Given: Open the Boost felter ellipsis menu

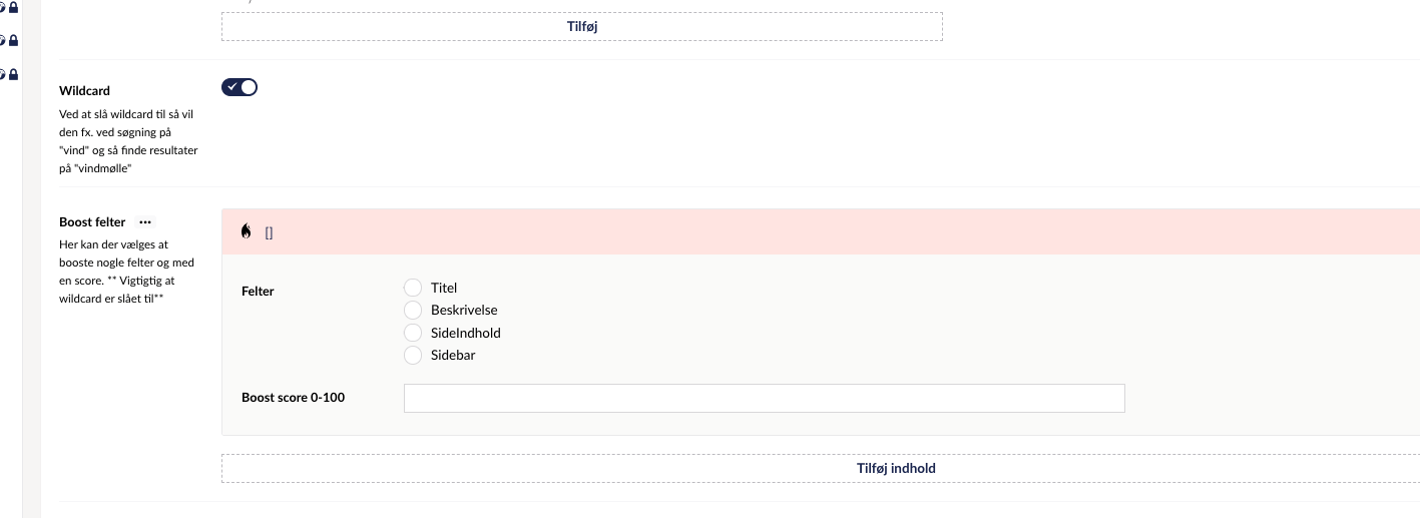Looking at the screenshot, I should (x=145, y=222).
